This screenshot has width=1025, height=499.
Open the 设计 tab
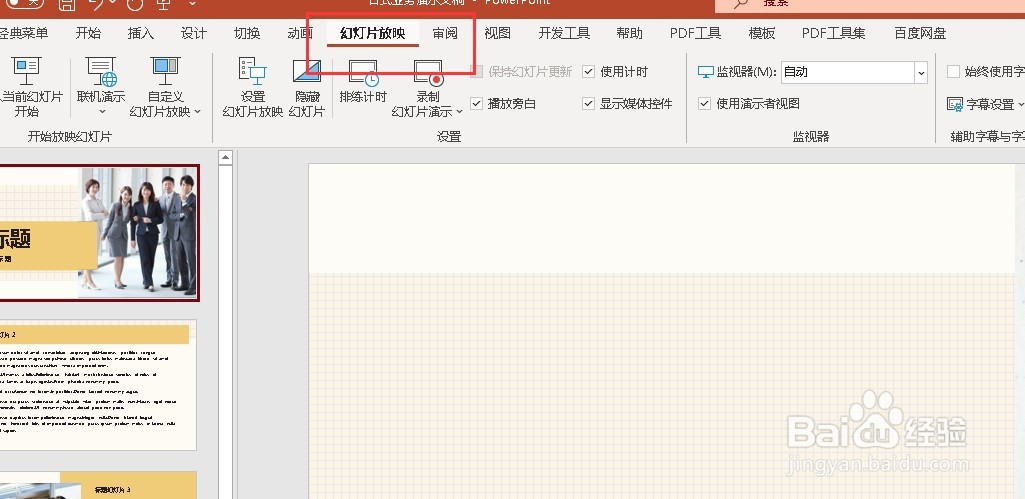point(194,33)
